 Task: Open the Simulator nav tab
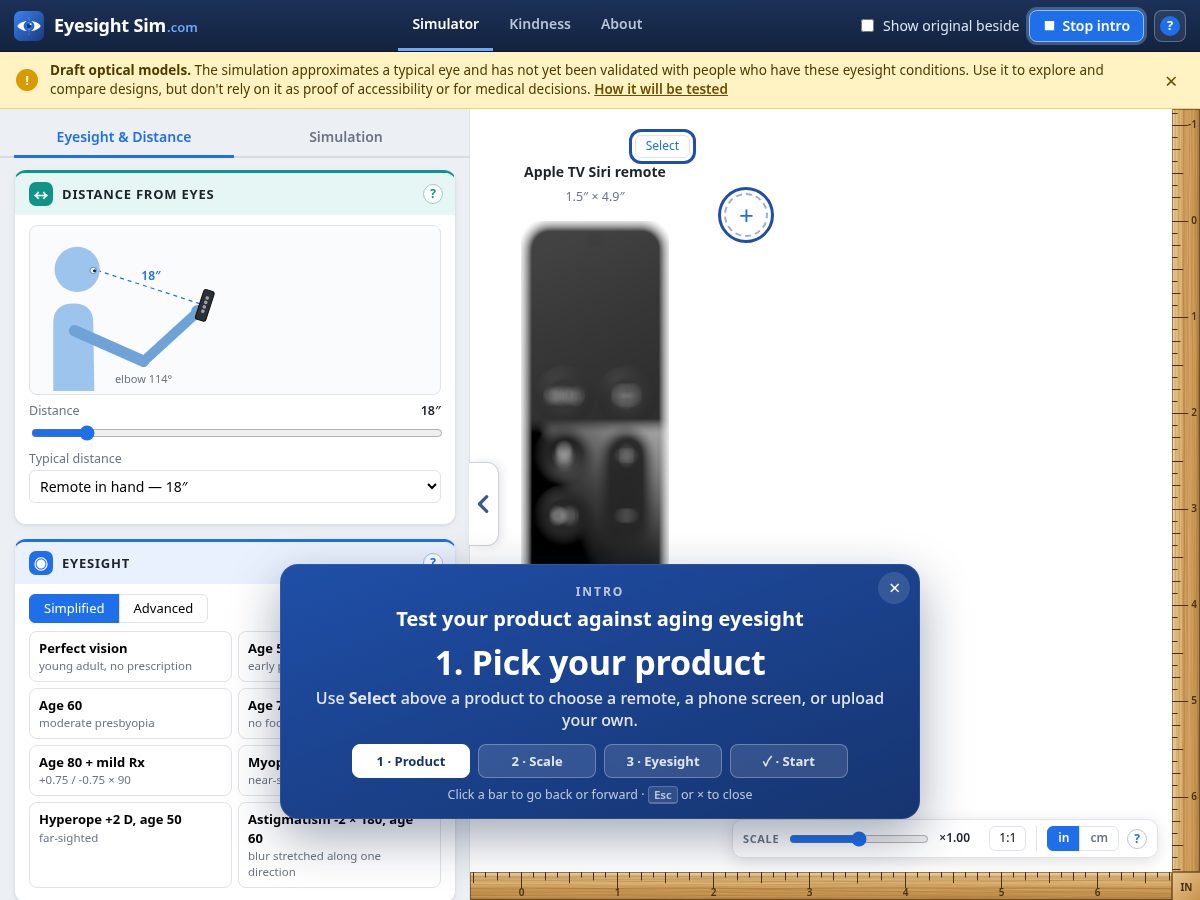pos(445,24)
